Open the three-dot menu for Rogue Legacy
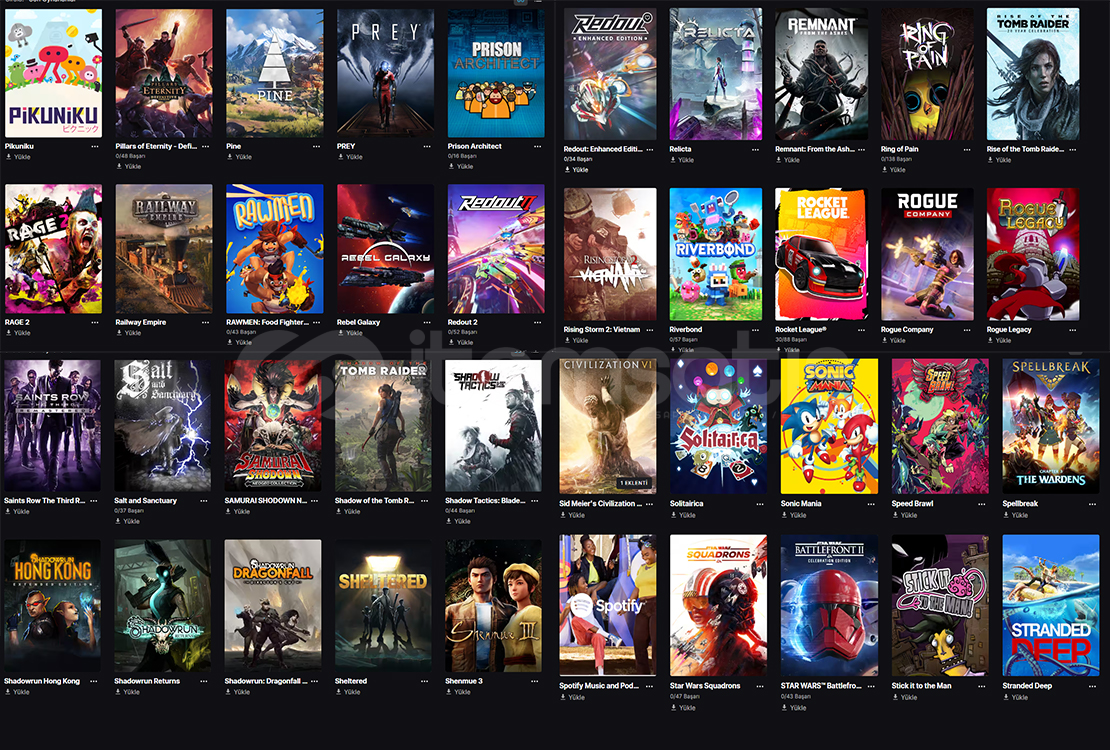Image resolution: width=1110 pixels, height=750 pixels. (x=1073, y=330)
